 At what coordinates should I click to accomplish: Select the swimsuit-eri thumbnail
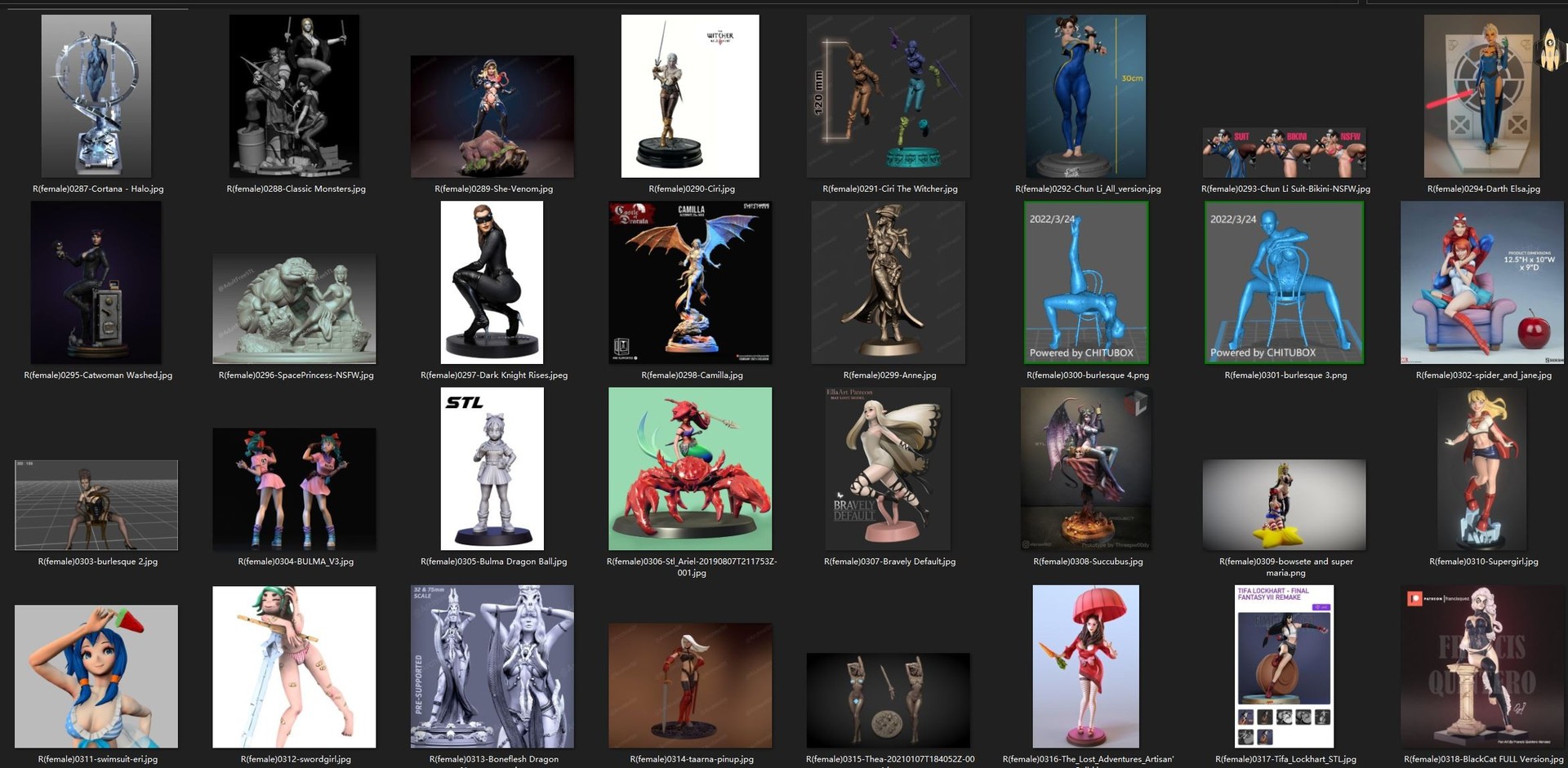click(96, 677)
